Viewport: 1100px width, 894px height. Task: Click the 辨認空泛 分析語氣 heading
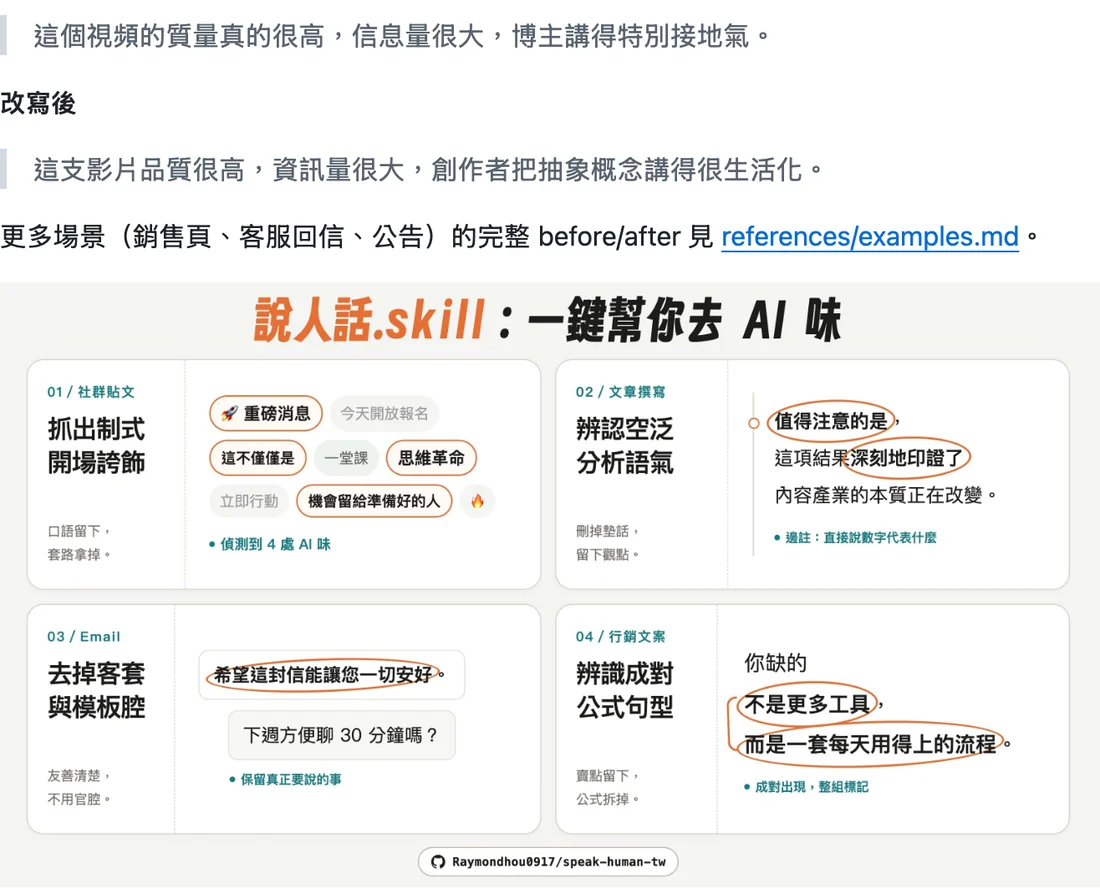[x=624, y=446]
